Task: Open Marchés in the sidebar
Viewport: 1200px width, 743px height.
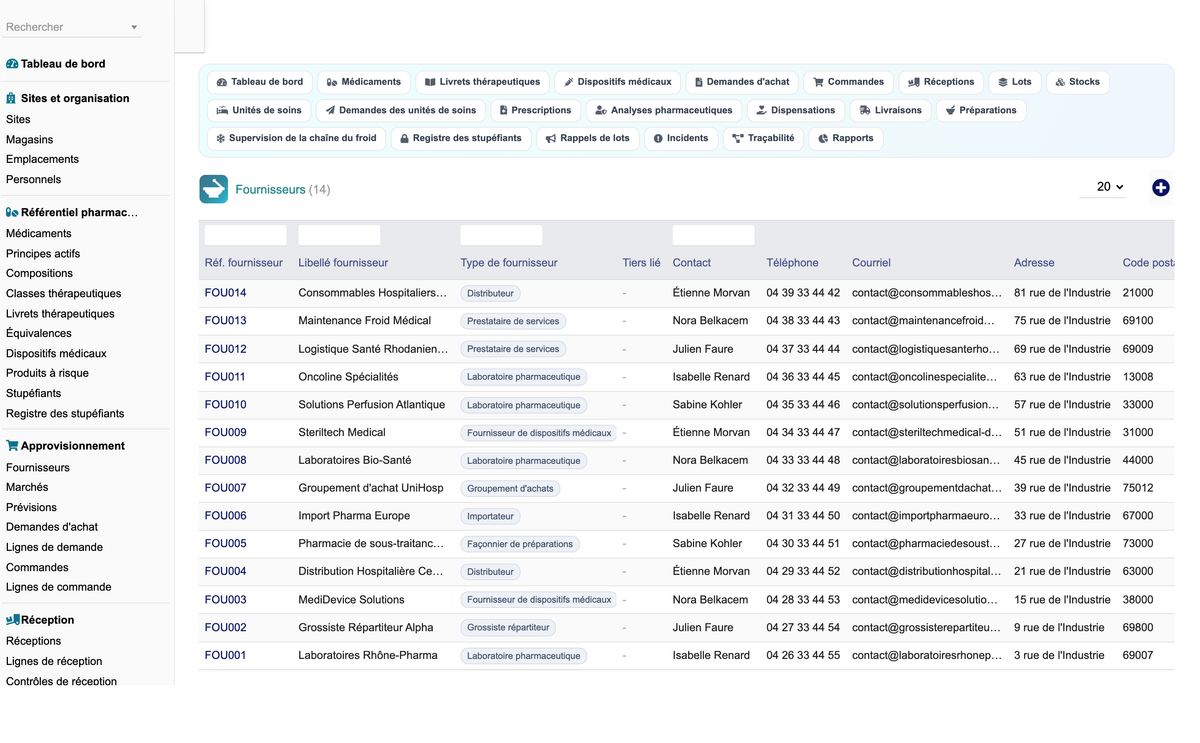Action: (27, 487)
